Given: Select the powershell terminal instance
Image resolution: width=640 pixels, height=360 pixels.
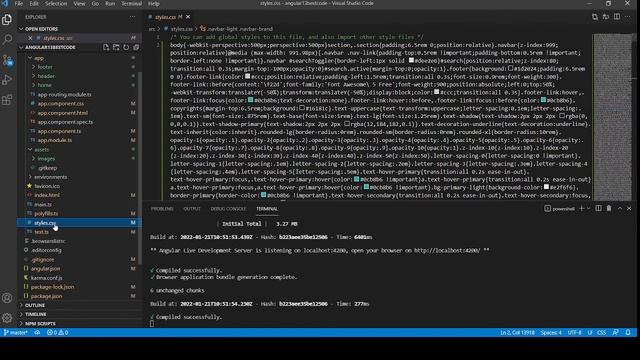Looking at the screenshot, I should (x=560, y=209).
